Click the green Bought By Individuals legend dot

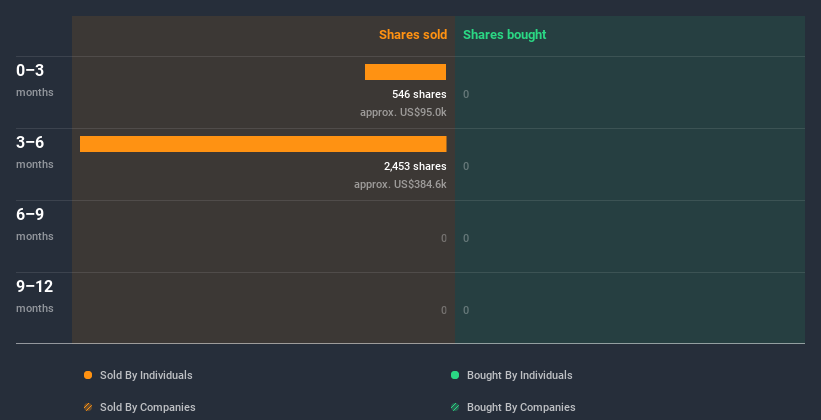tap(455, 375)
